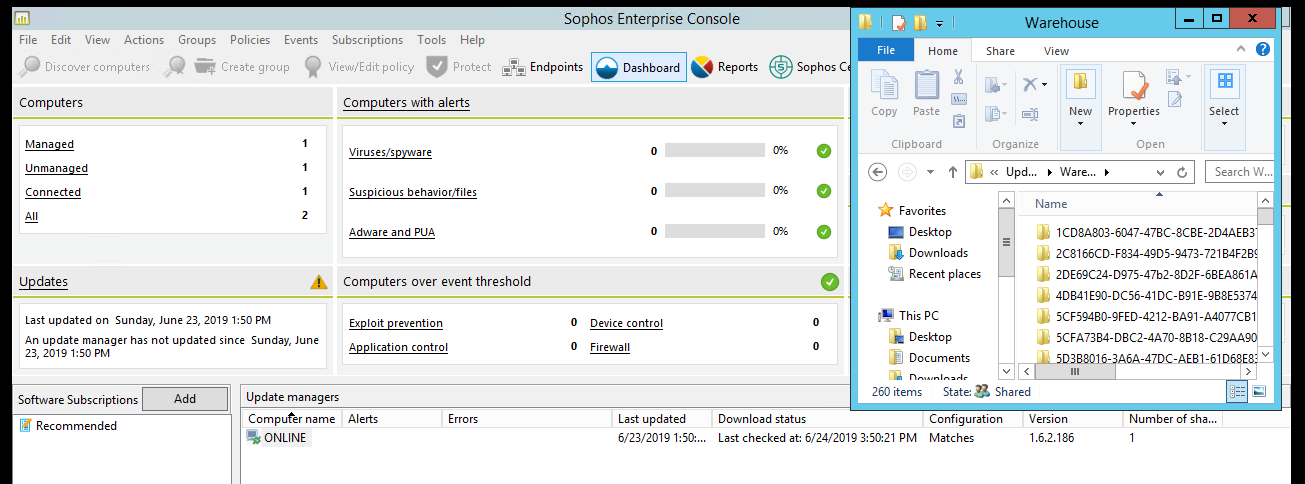Click the Discover computers toolbar button
1305x484 pixels.
tap(85, 67)
